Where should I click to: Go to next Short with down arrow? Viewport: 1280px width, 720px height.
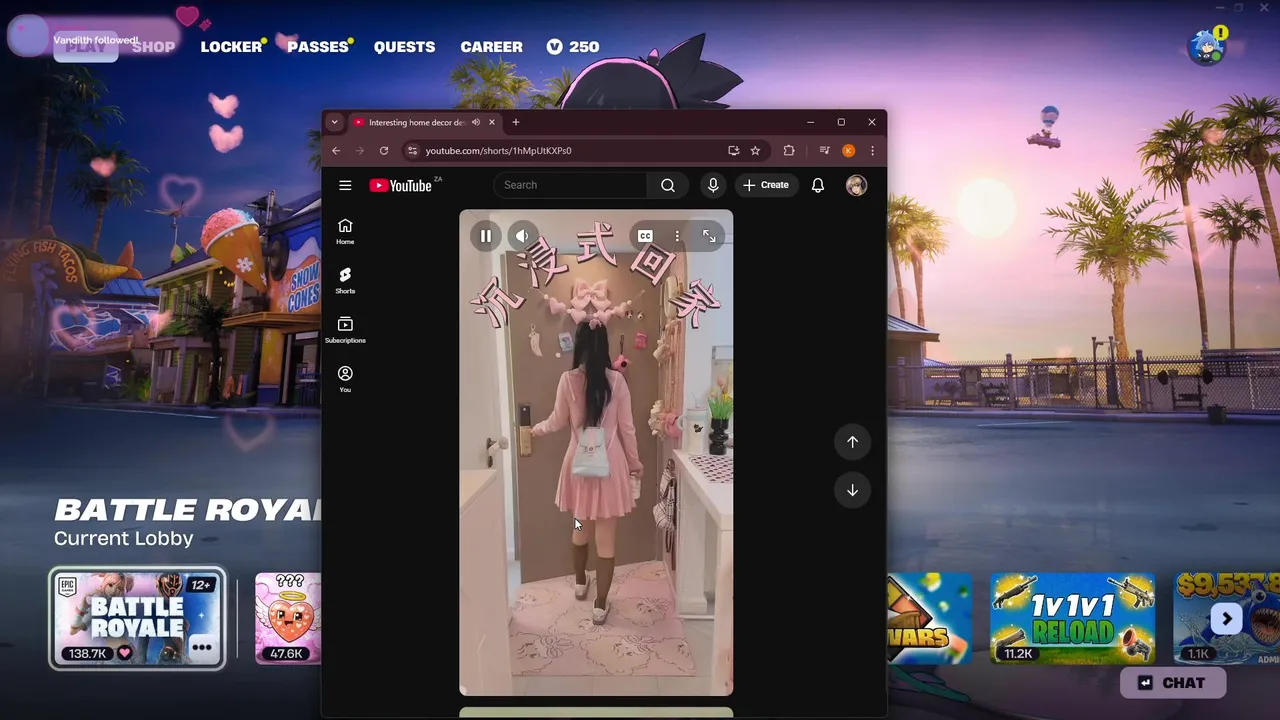point(852,490)
